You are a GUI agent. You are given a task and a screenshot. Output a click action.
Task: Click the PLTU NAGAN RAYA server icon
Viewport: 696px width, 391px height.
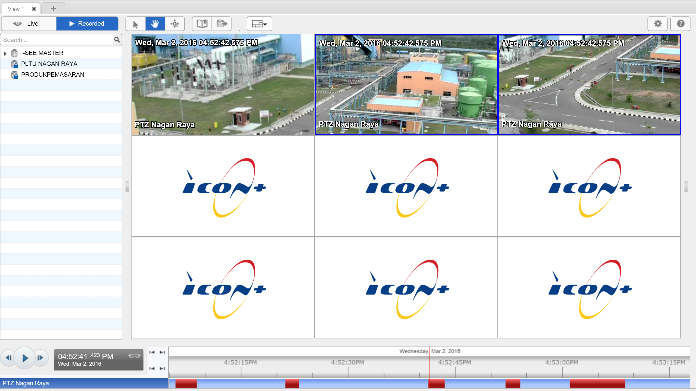(14, 64)
